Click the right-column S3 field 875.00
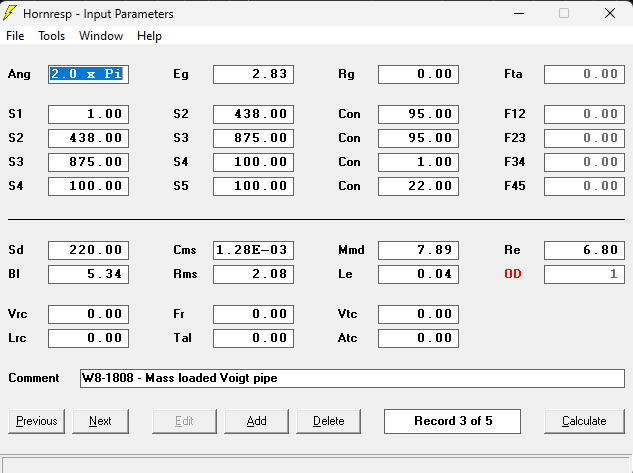This screenshot has width=633, height=473. point(254,138)
